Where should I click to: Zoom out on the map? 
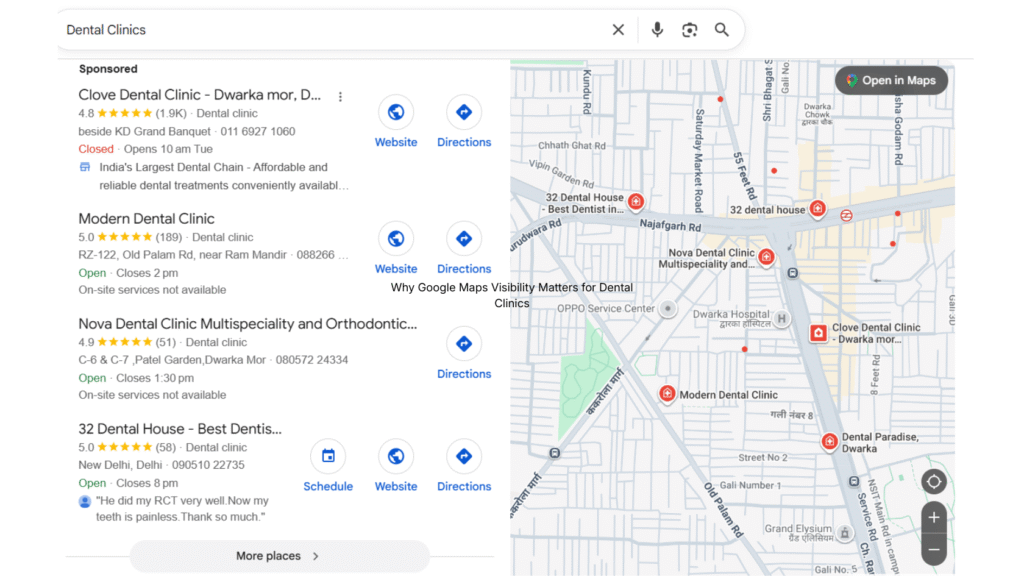934,550
